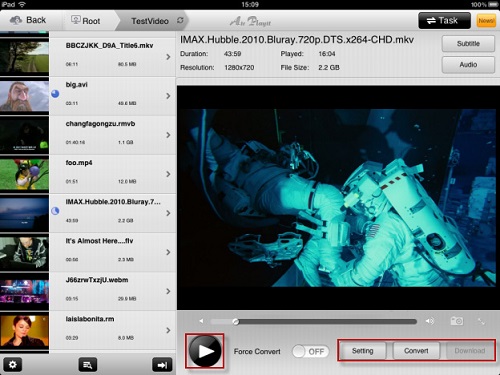Click the IMAX.Hubble title in detail pane
This screenshot has height=375, width=500.
[297, 40]
